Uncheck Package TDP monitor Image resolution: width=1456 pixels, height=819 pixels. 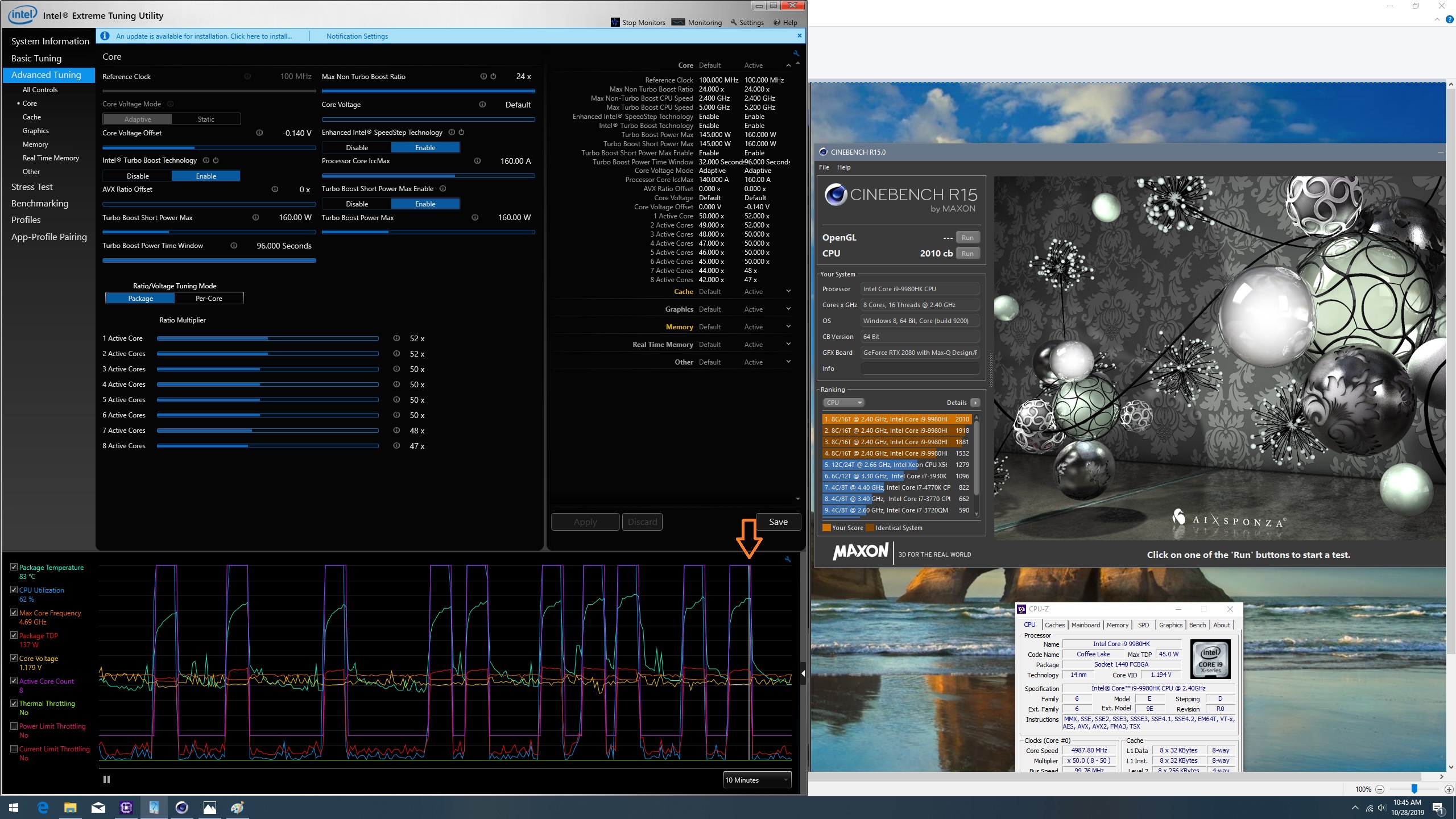(x=14, y=635)
